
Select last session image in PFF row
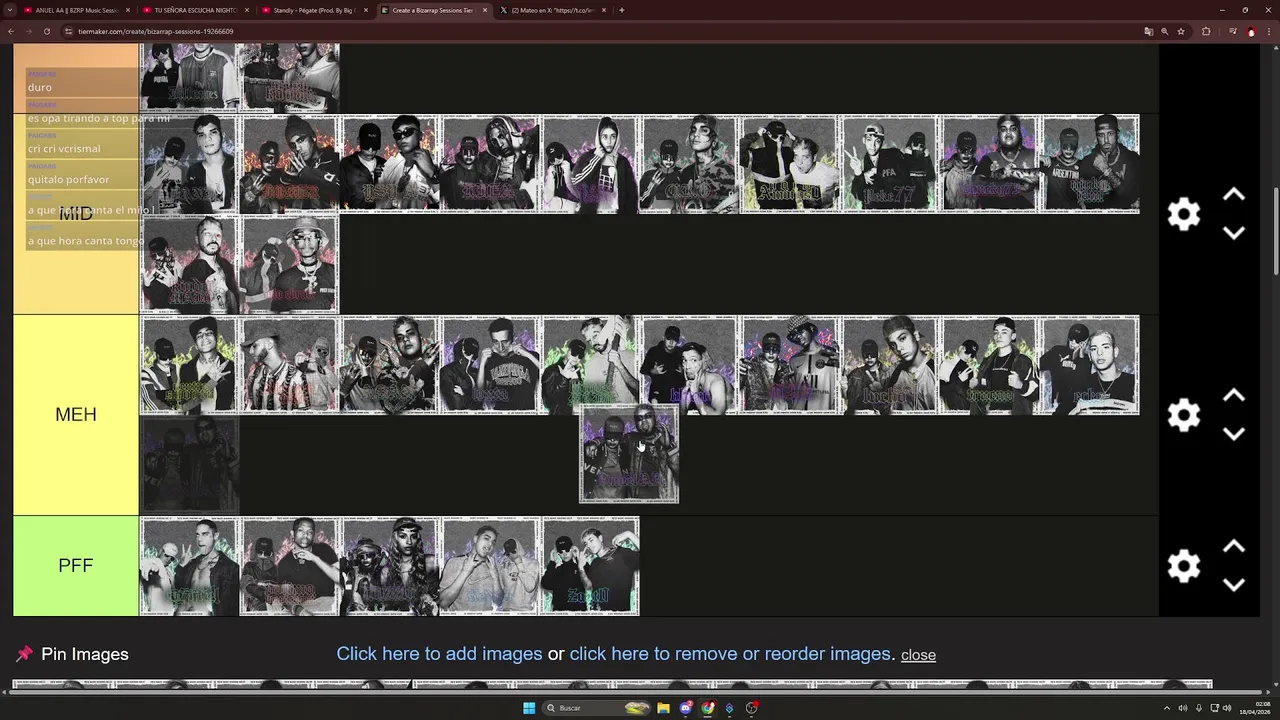[590, 566]
